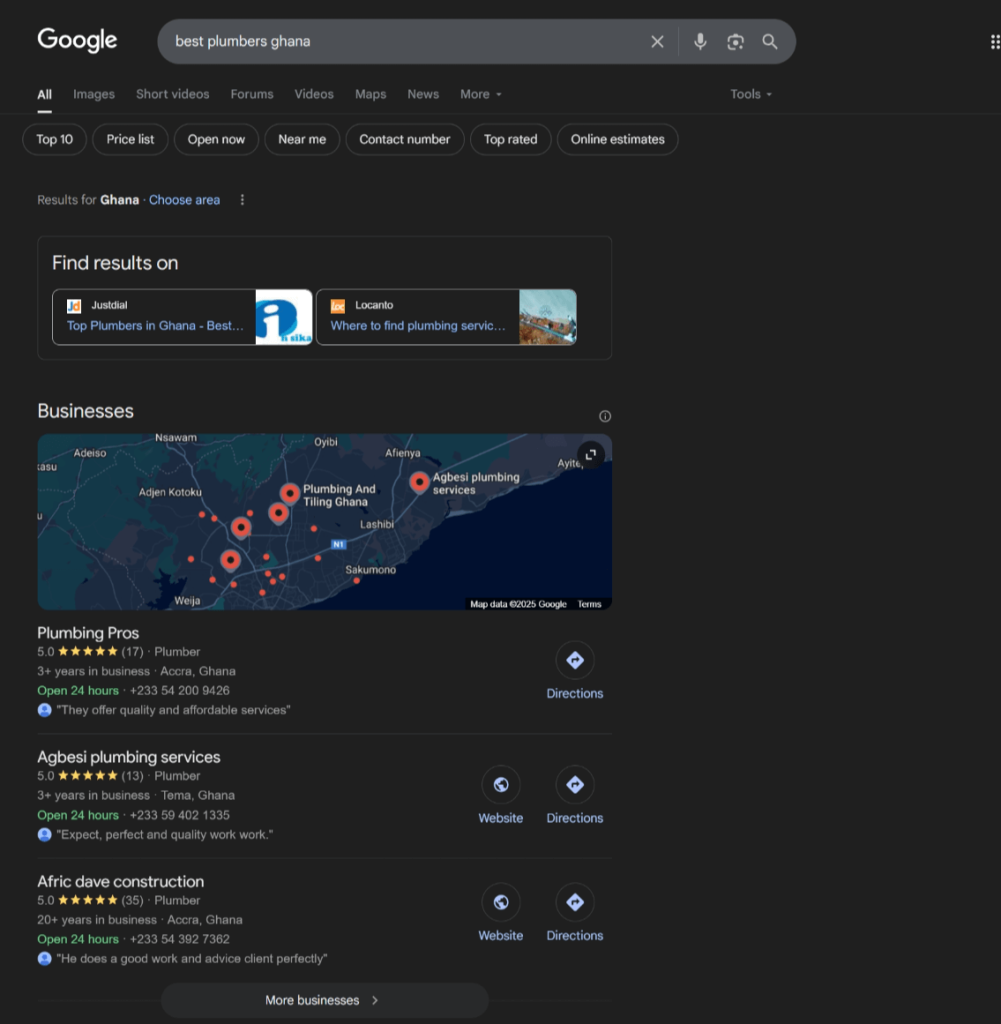1001x1024 pixels.
Task: Open Google Lens image search
Action: 735,42
